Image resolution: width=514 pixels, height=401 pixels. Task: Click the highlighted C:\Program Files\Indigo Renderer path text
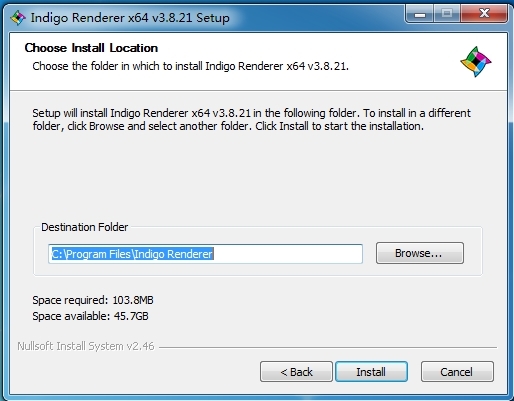[x=132, y=254]
